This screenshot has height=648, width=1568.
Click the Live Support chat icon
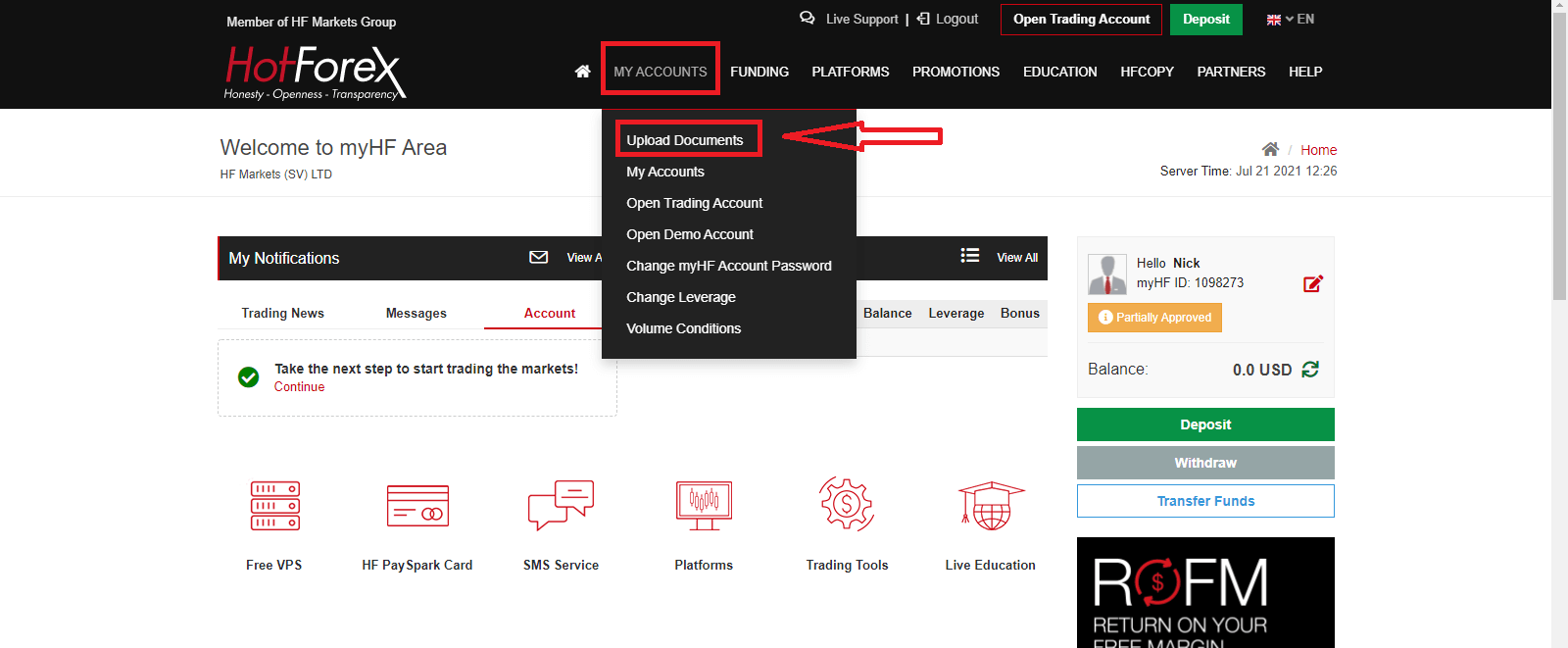[x=808, y=18]
